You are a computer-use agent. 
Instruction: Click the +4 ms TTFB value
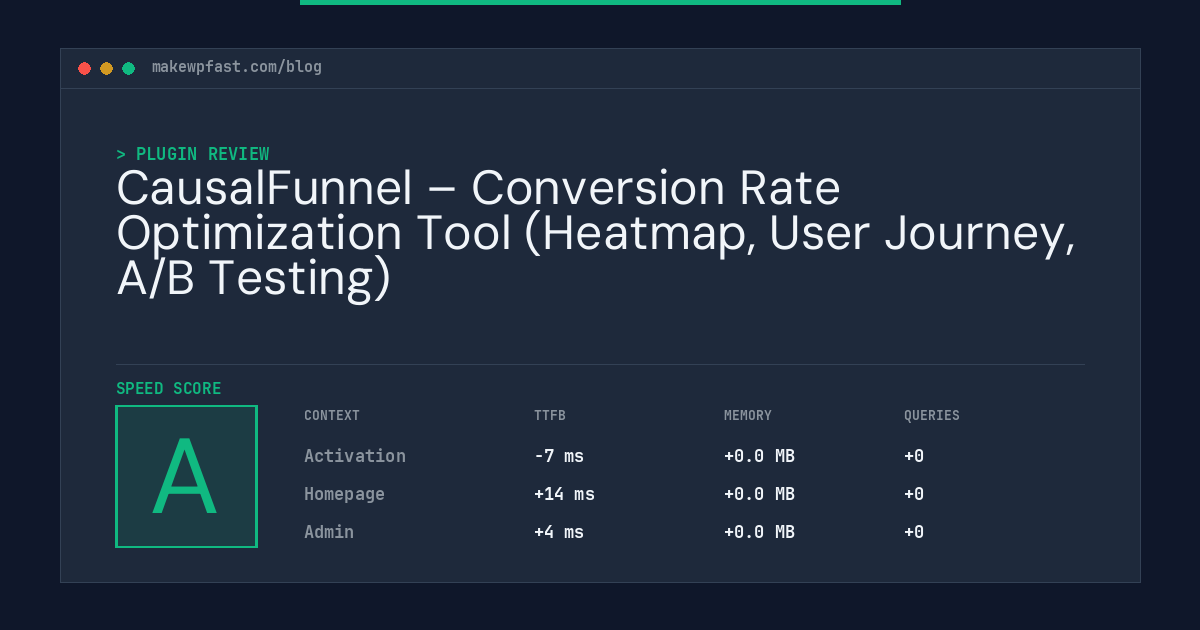[559, 532]
